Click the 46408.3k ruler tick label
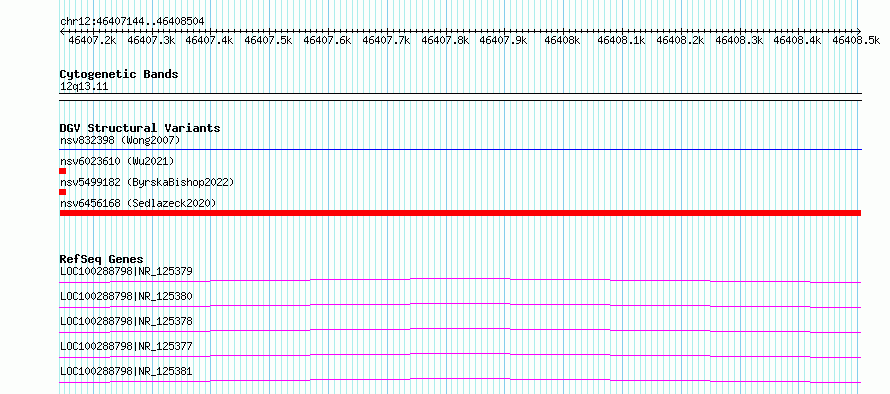 coord(739,40)
